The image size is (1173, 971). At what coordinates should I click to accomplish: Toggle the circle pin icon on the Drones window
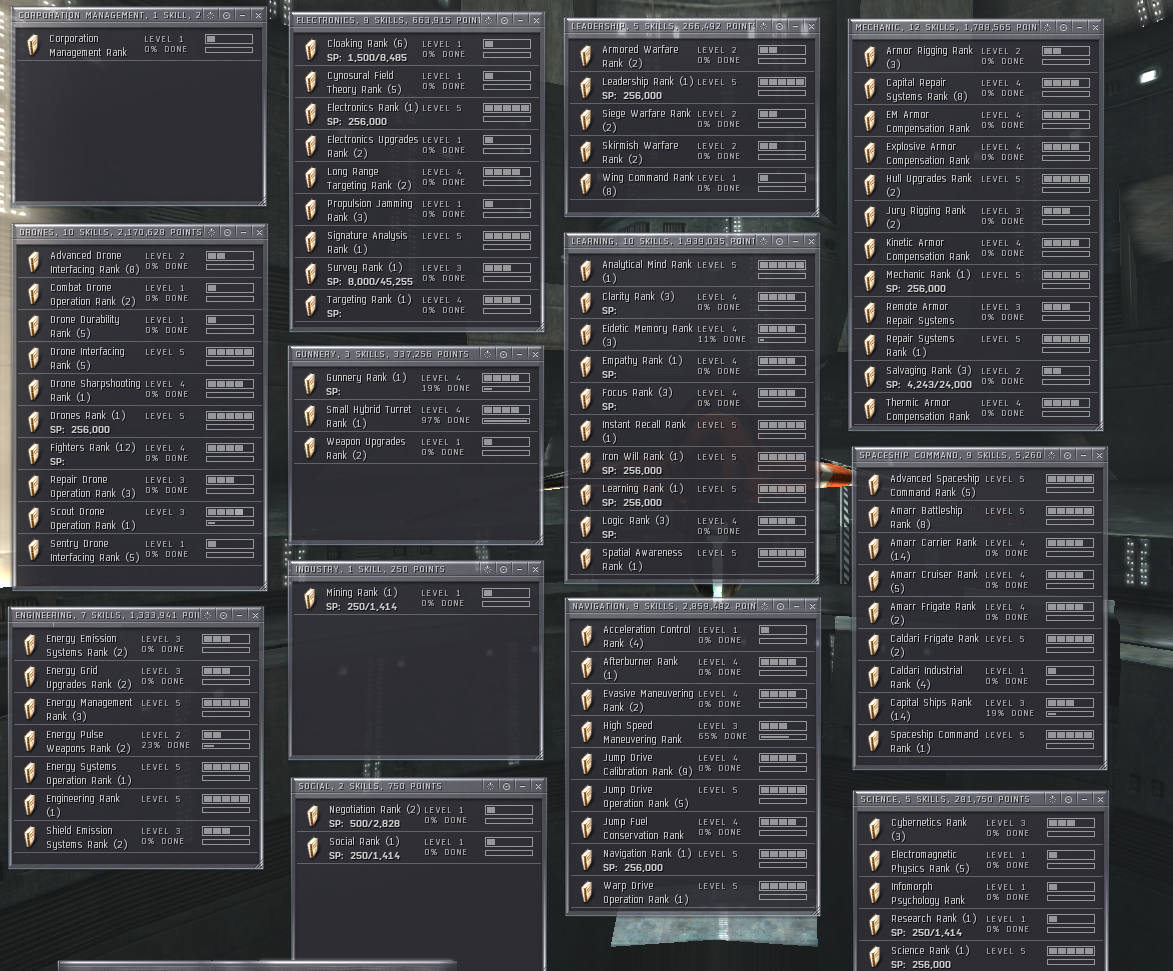(x=227, y=233)
